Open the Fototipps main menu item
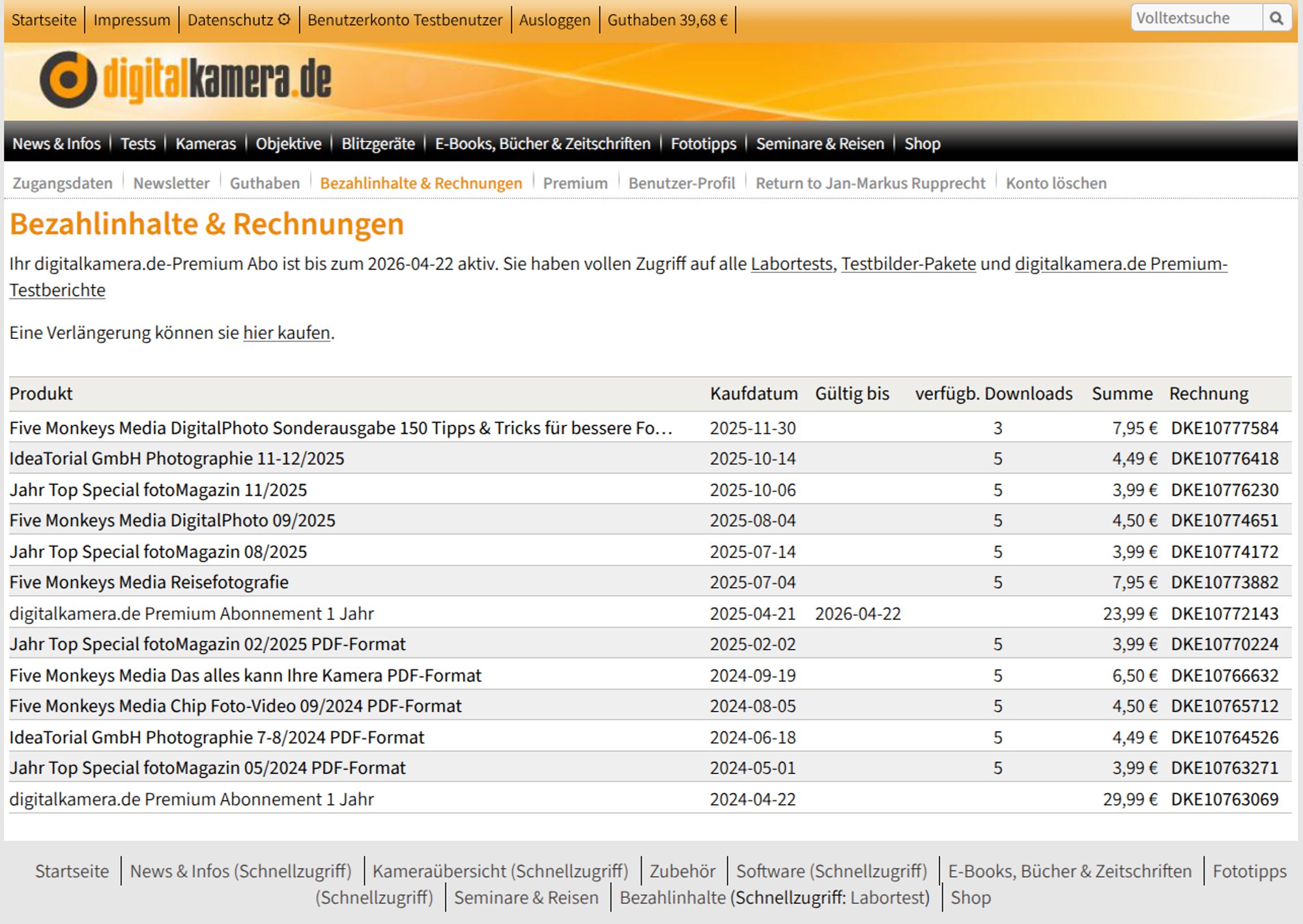Screen dimensions: 1303x924 coord(704,143)
